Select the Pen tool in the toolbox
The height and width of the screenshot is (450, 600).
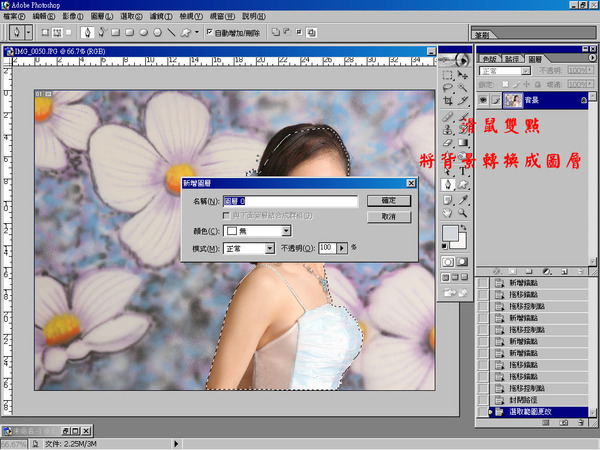[450, 184]
